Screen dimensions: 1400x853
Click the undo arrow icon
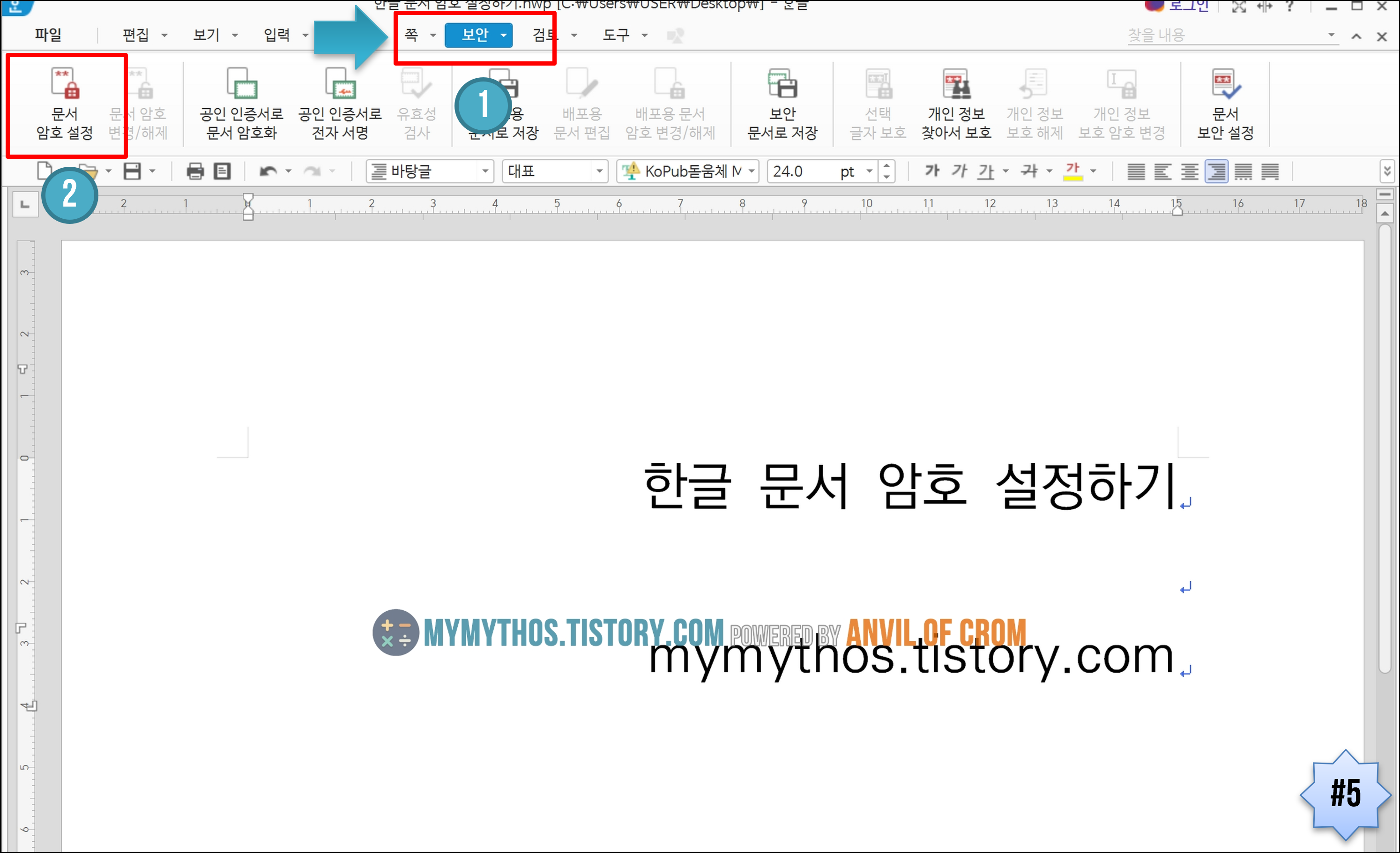[268, 171]
